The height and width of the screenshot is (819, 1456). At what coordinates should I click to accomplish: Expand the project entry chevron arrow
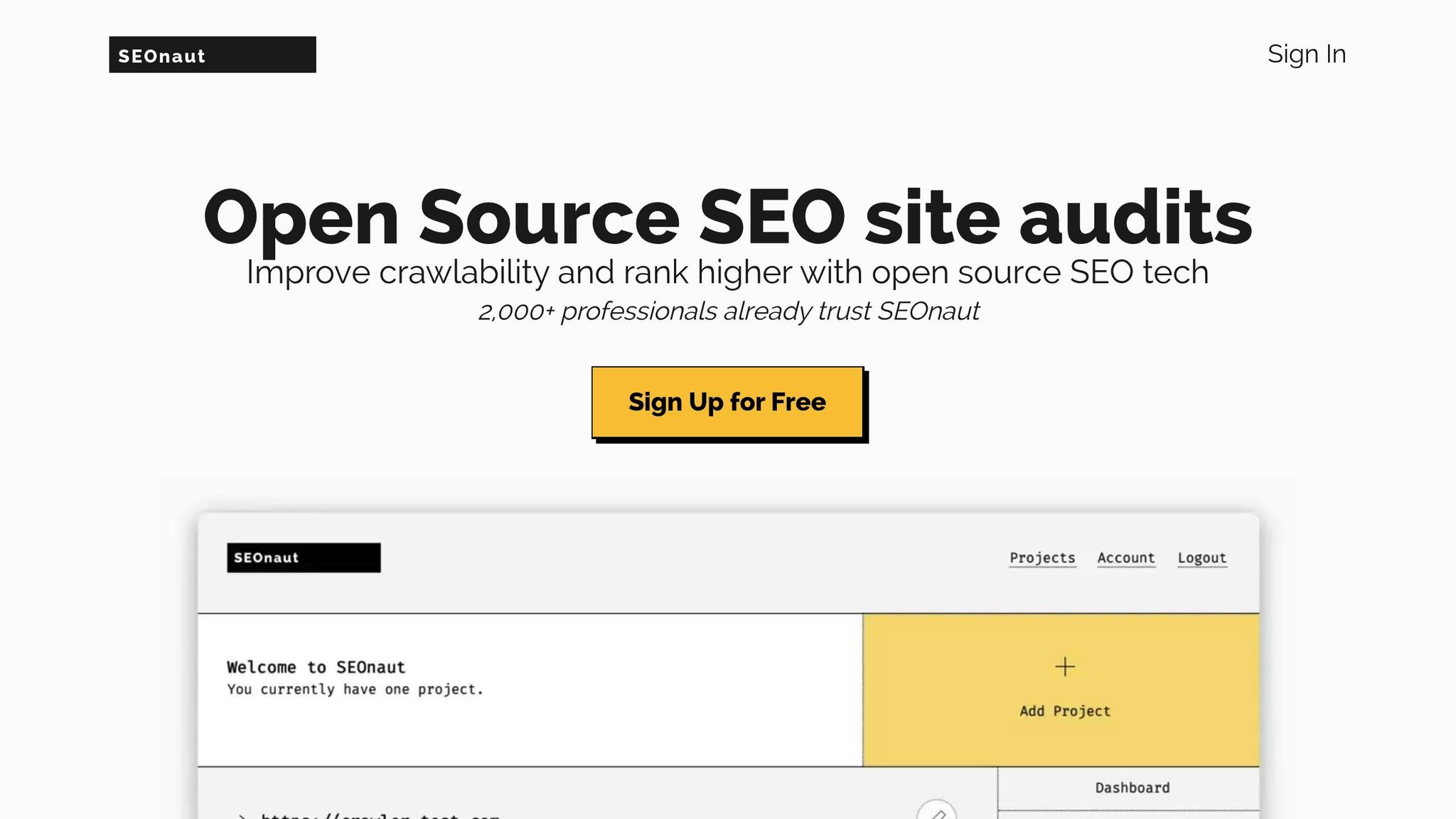pos(242,816)
